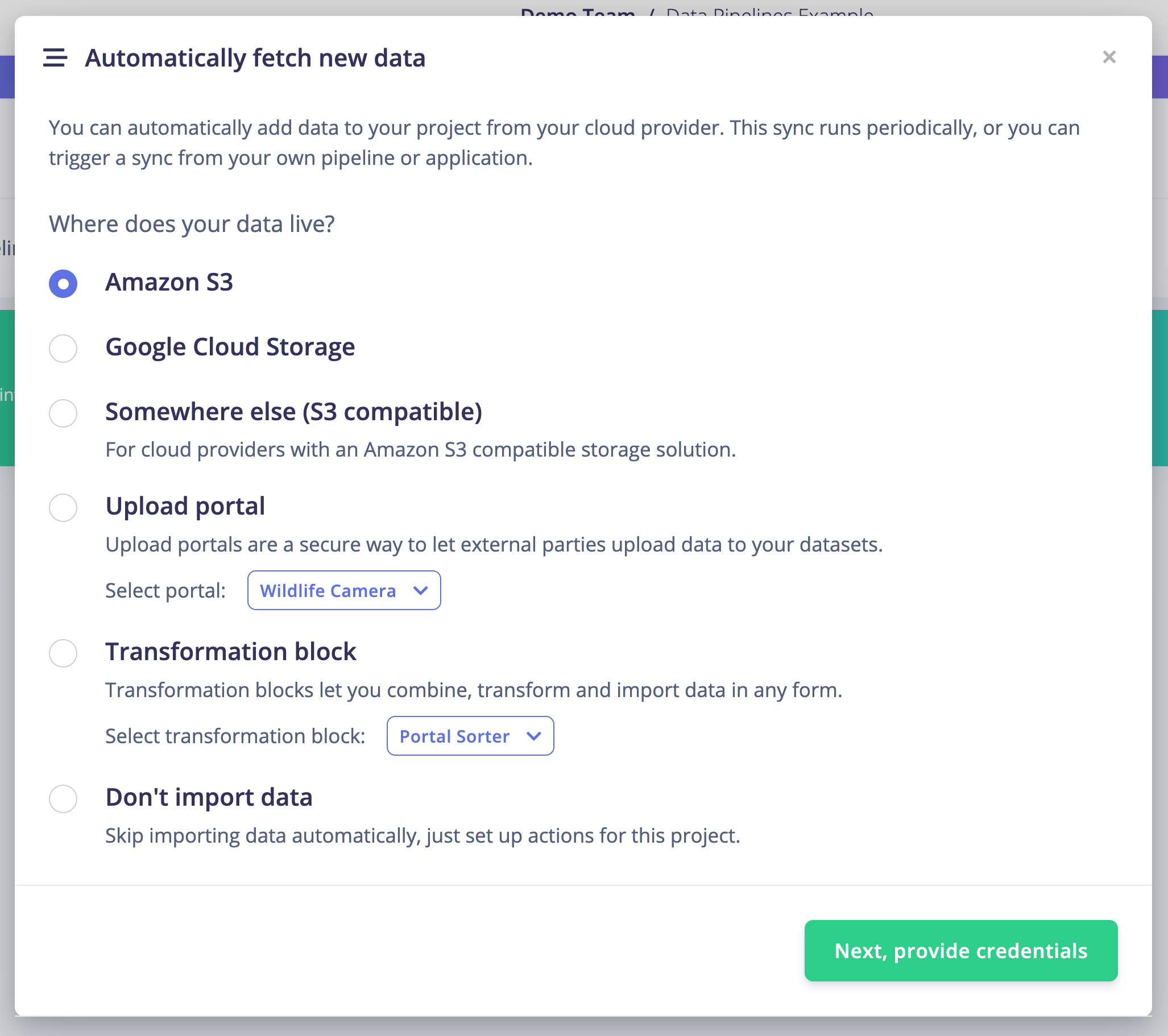This screenshot has height=1036, width=1168.
Task: Click Next, provide credentials button
Action: (x=960, y=951)
